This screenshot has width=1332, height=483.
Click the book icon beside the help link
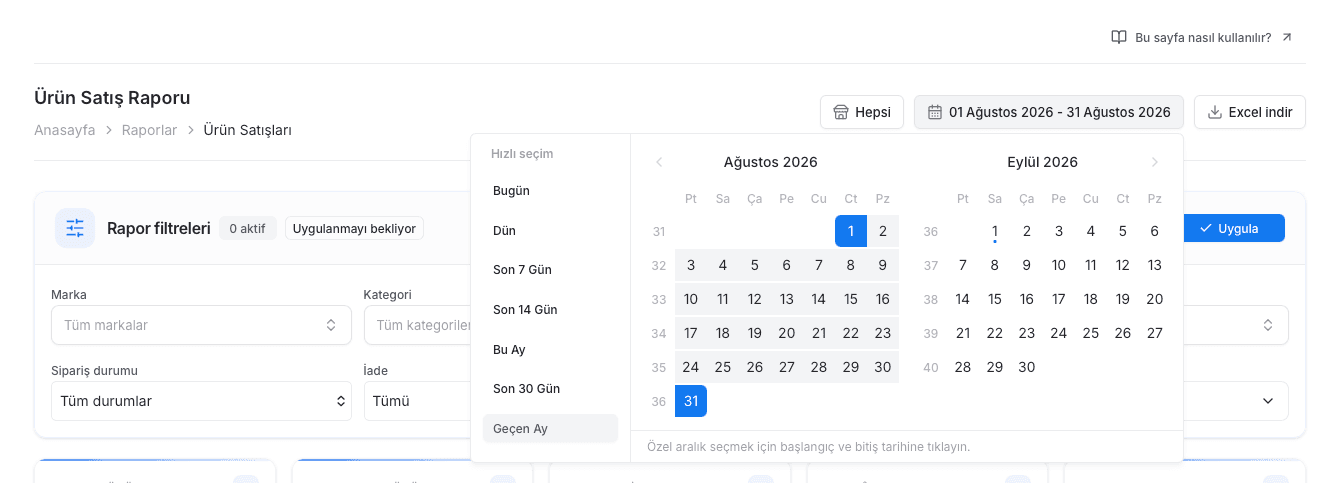click(x=1119, y=37)
